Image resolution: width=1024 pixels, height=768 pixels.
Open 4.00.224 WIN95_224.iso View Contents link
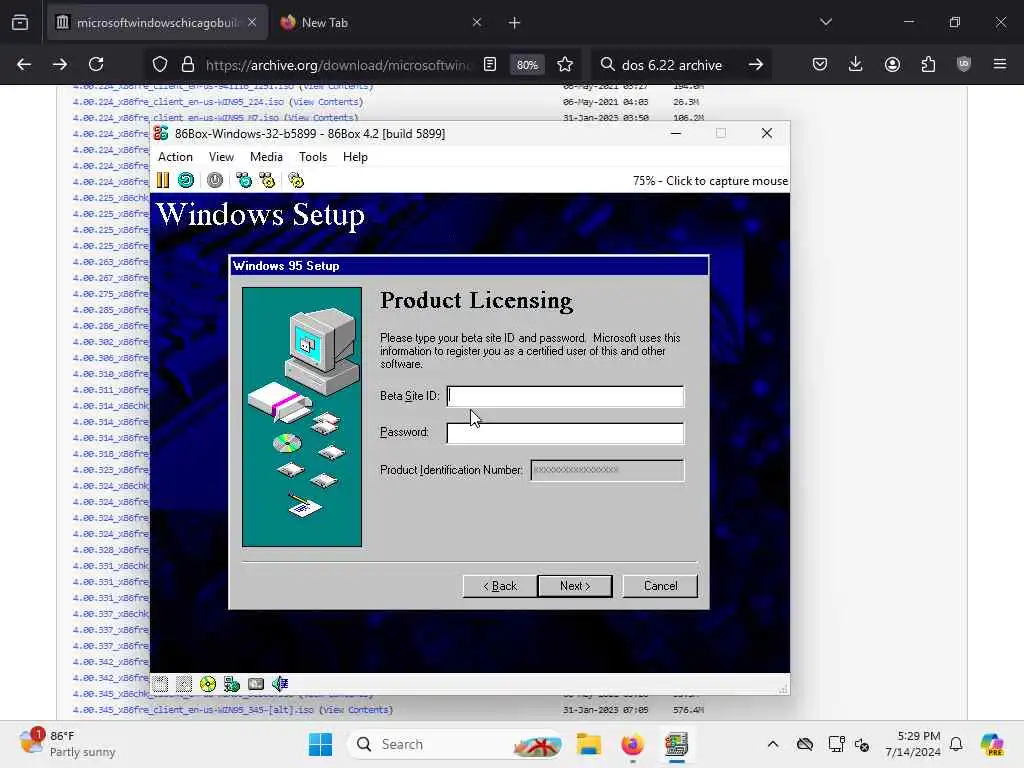[326, 102]
